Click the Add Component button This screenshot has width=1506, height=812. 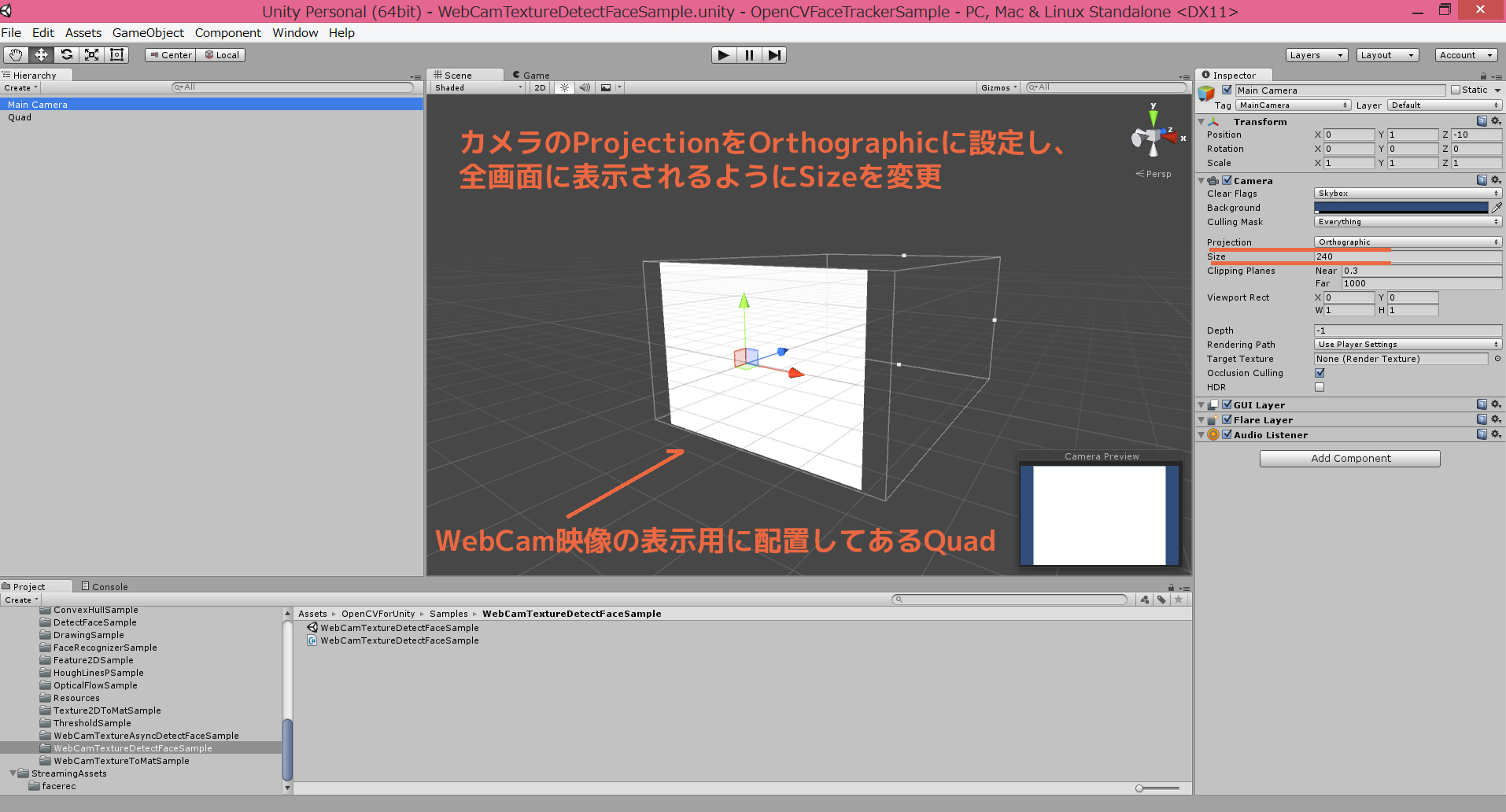pyautogui.click(x=1349, y=458)
